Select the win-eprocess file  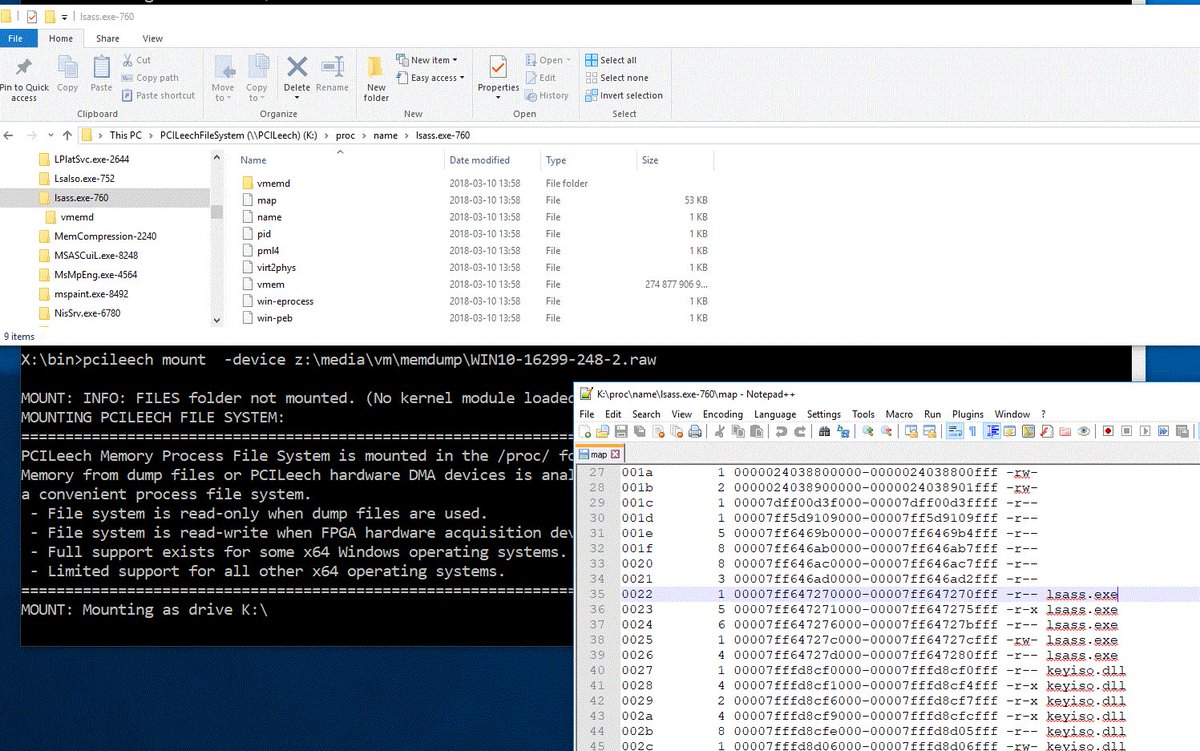(x=285, y=301)
